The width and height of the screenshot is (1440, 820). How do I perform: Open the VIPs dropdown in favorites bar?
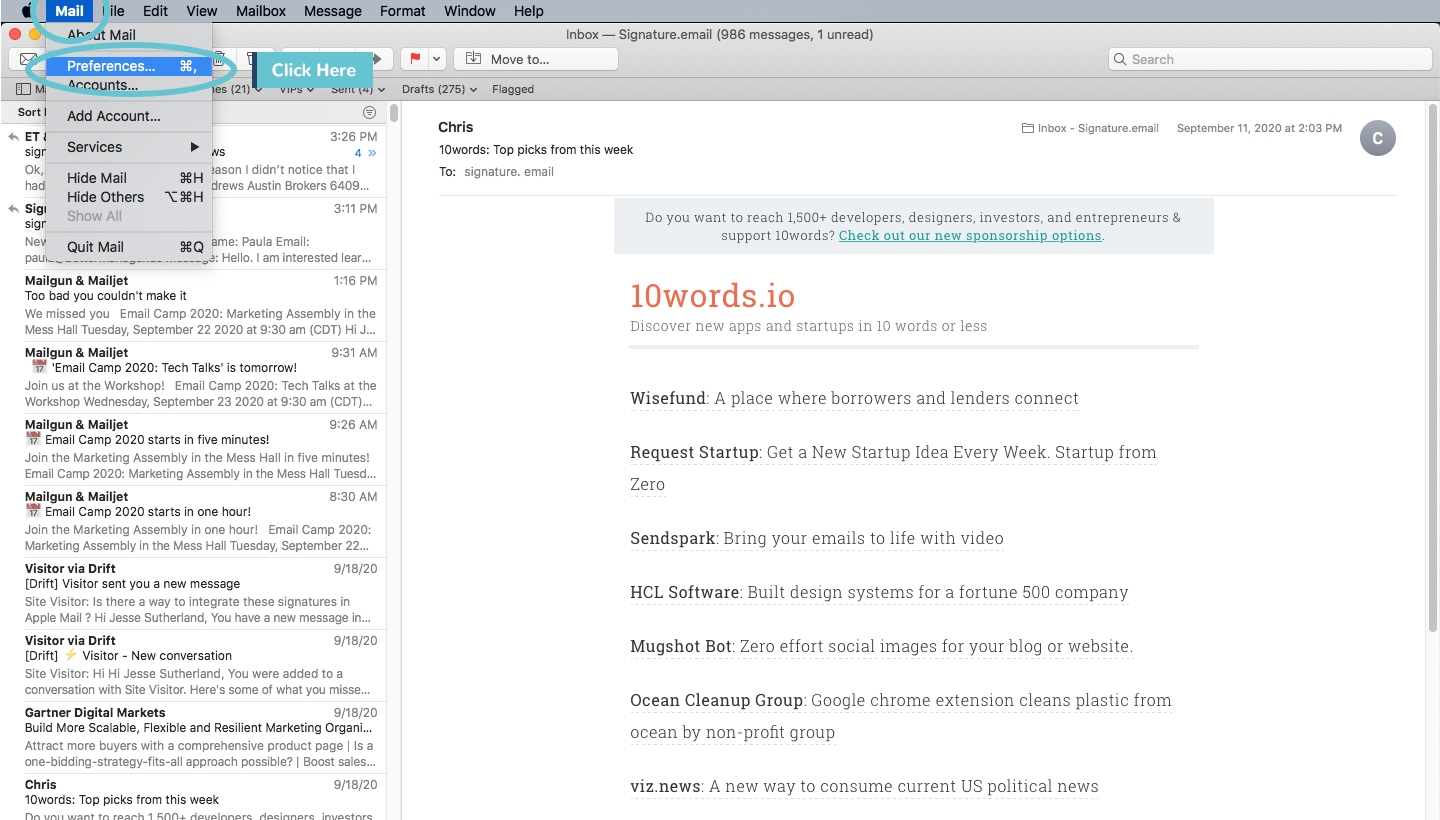click(x=296, y=89)
